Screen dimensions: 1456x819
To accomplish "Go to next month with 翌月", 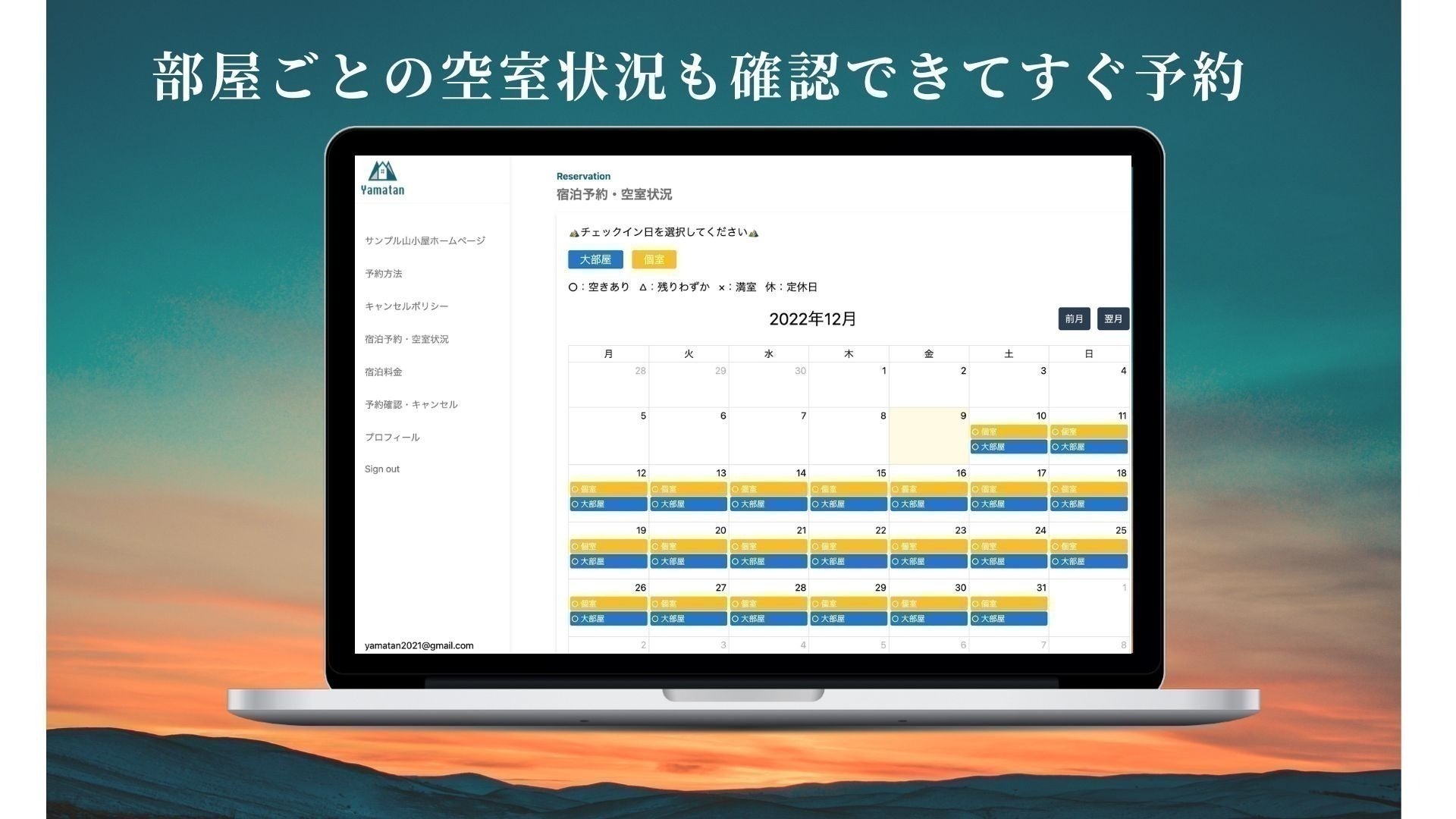I will [x=1113, y=318].
